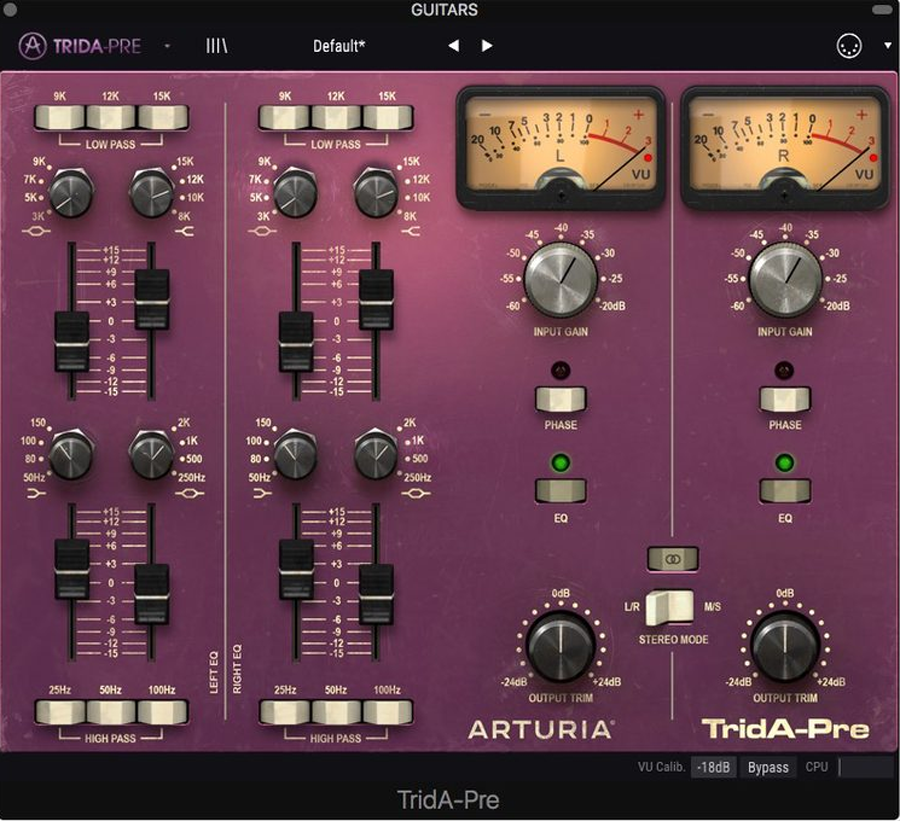
Task: Toggle left channel Phase switch
Action: click(561, 399)
